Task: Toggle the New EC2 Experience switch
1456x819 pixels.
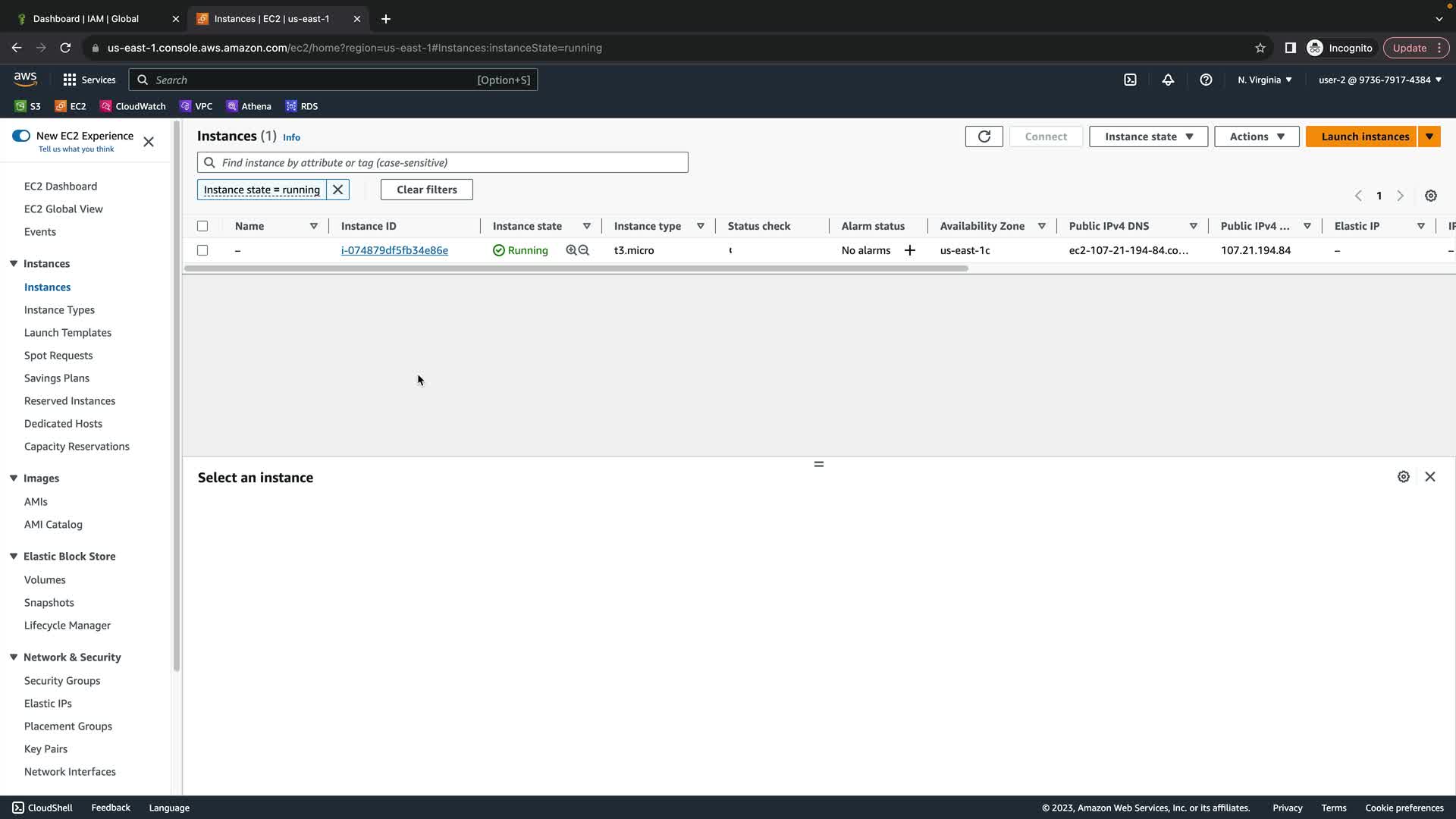Action: [21, 136]
